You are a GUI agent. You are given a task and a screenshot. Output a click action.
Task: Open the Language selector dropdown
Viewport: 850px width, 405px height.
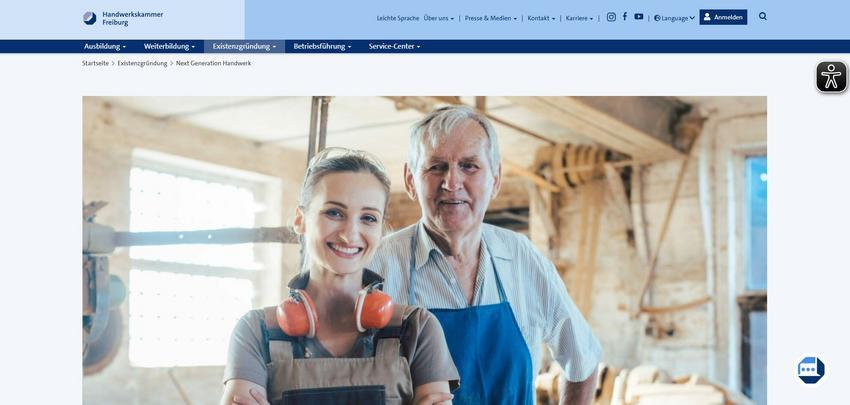coord(674,18)
